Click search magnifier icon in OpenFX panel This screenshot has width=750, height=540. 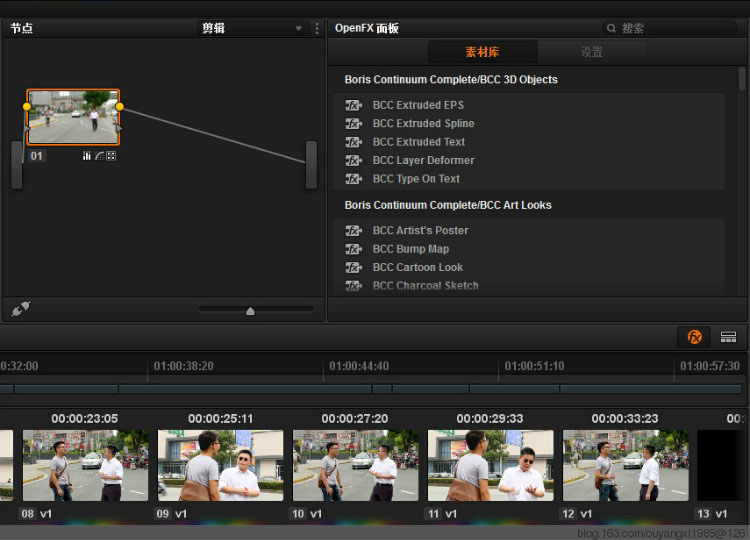(611, 28)
